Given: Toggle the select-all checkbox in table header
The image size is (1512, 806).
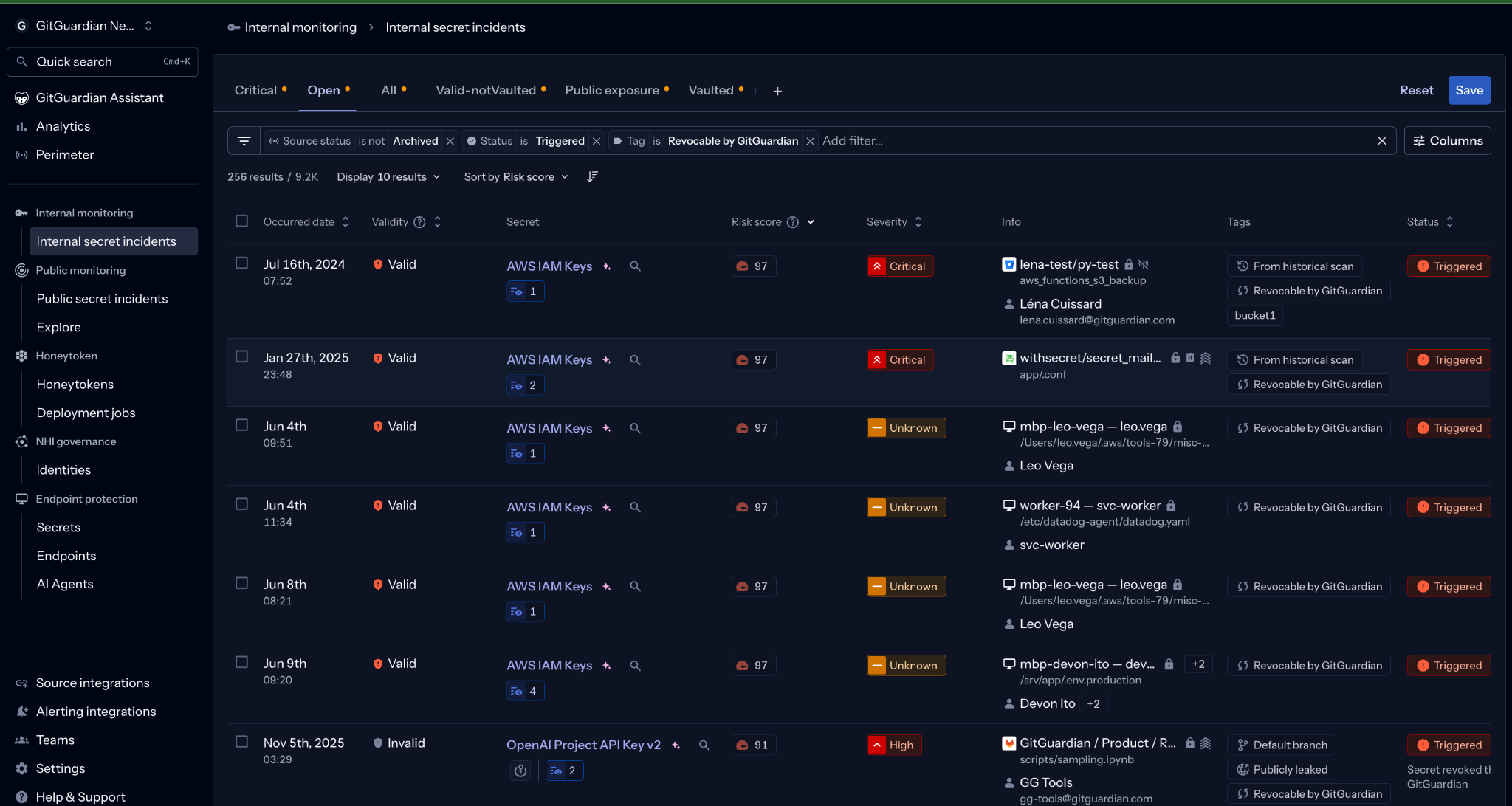Looking at the screenshot, I should click(241, 221).
